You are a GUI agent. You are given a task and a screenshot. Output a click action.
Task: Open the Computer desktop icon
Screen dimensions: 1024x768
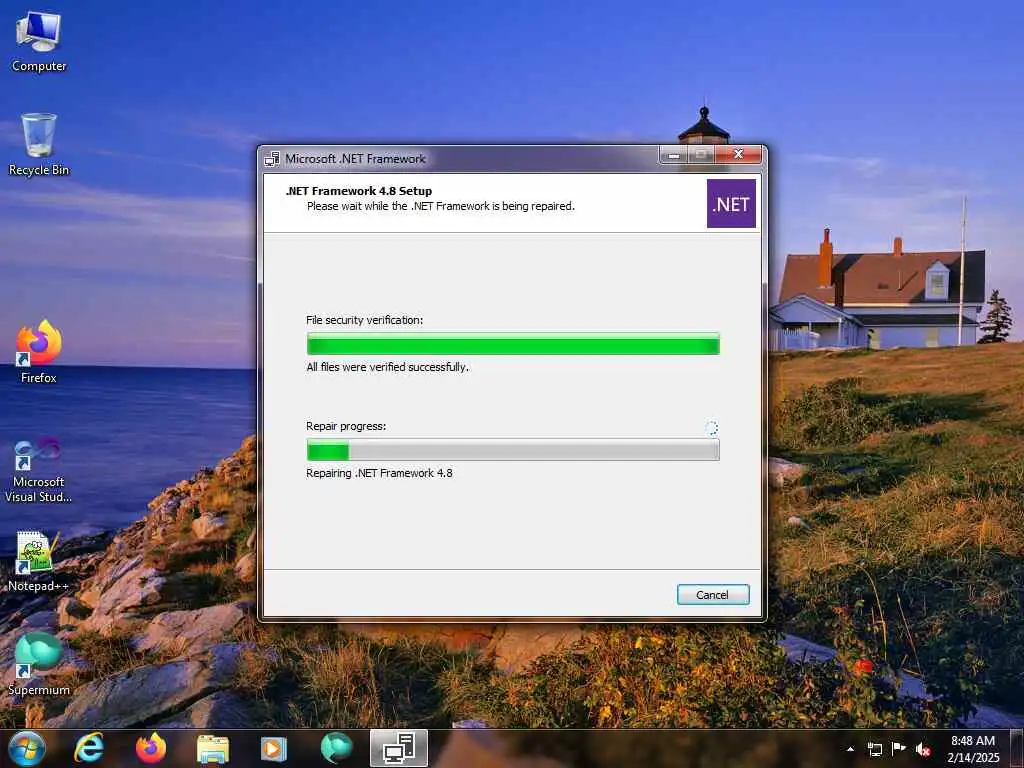[x=39, y=42]
